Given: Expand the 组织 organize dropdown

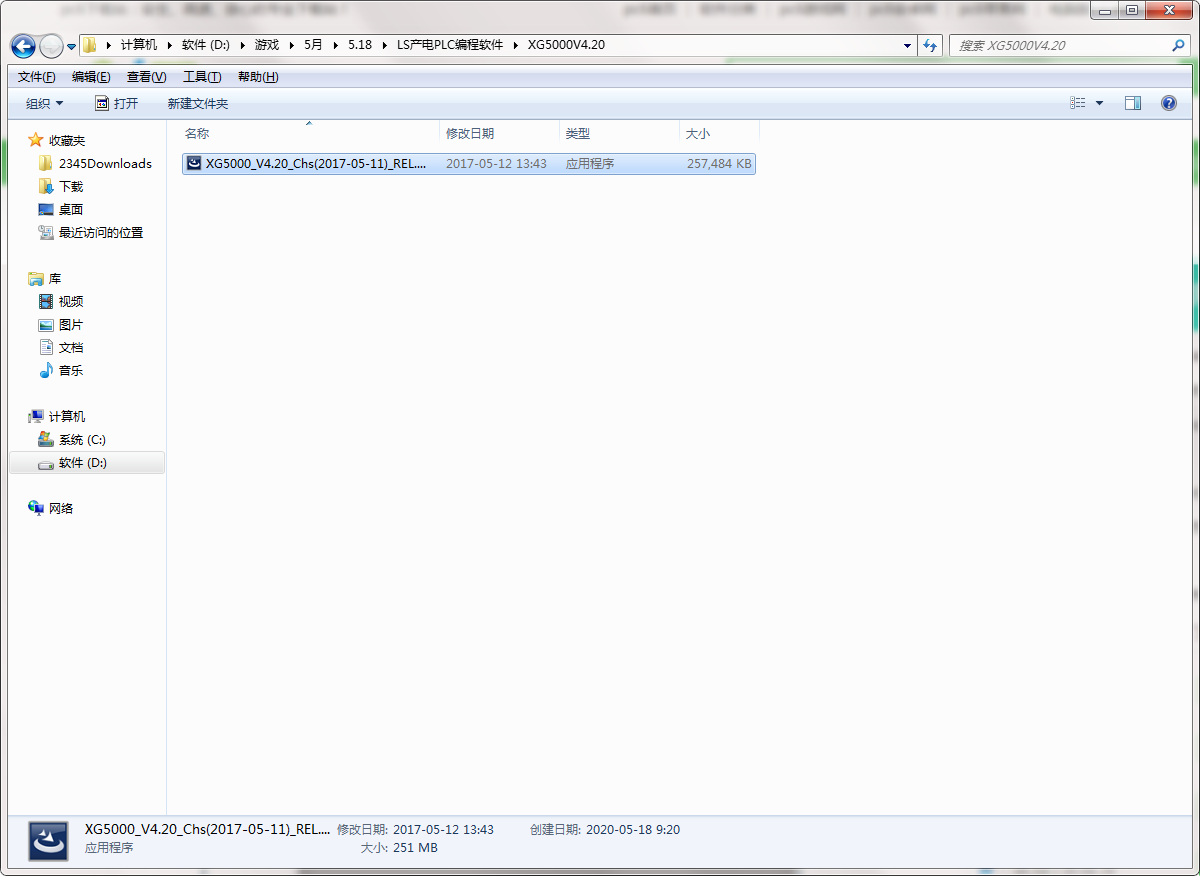Looking at the screenshot, I should tap(44, 104).
